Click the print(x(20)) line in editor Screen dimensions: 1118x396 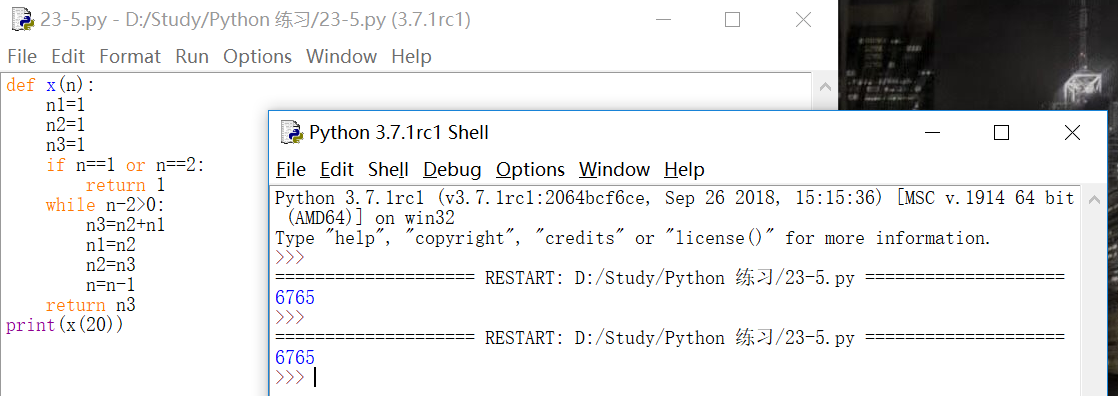pyautogui.click(x=65, y=325)
